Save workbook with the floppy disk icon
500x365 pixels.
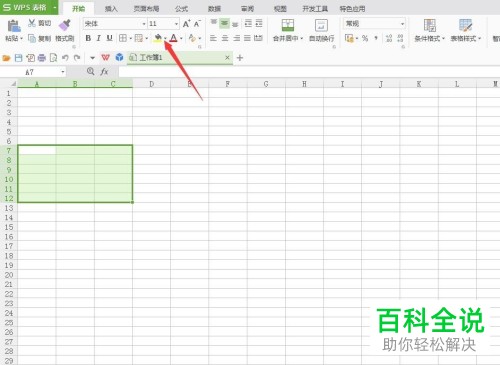19,58
